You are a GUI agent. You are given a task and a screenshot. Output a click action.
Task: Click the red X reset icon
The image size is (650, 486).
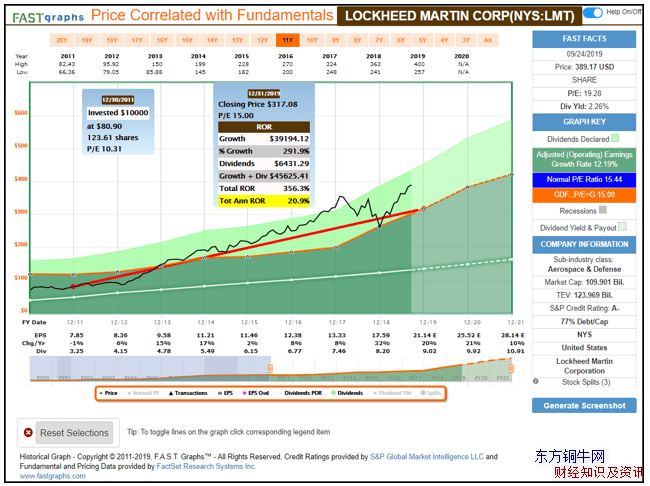28,433
